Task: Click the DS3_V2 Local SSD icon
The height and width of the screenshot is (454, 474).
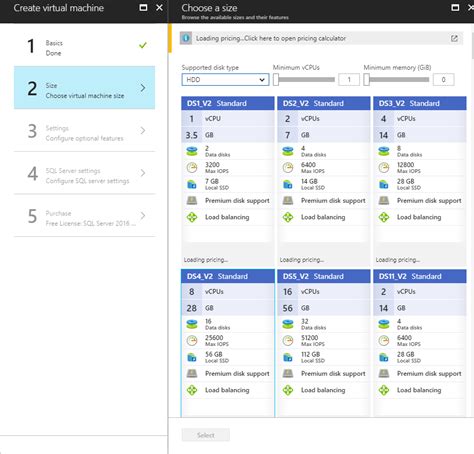Action: [x=384, y=184]
